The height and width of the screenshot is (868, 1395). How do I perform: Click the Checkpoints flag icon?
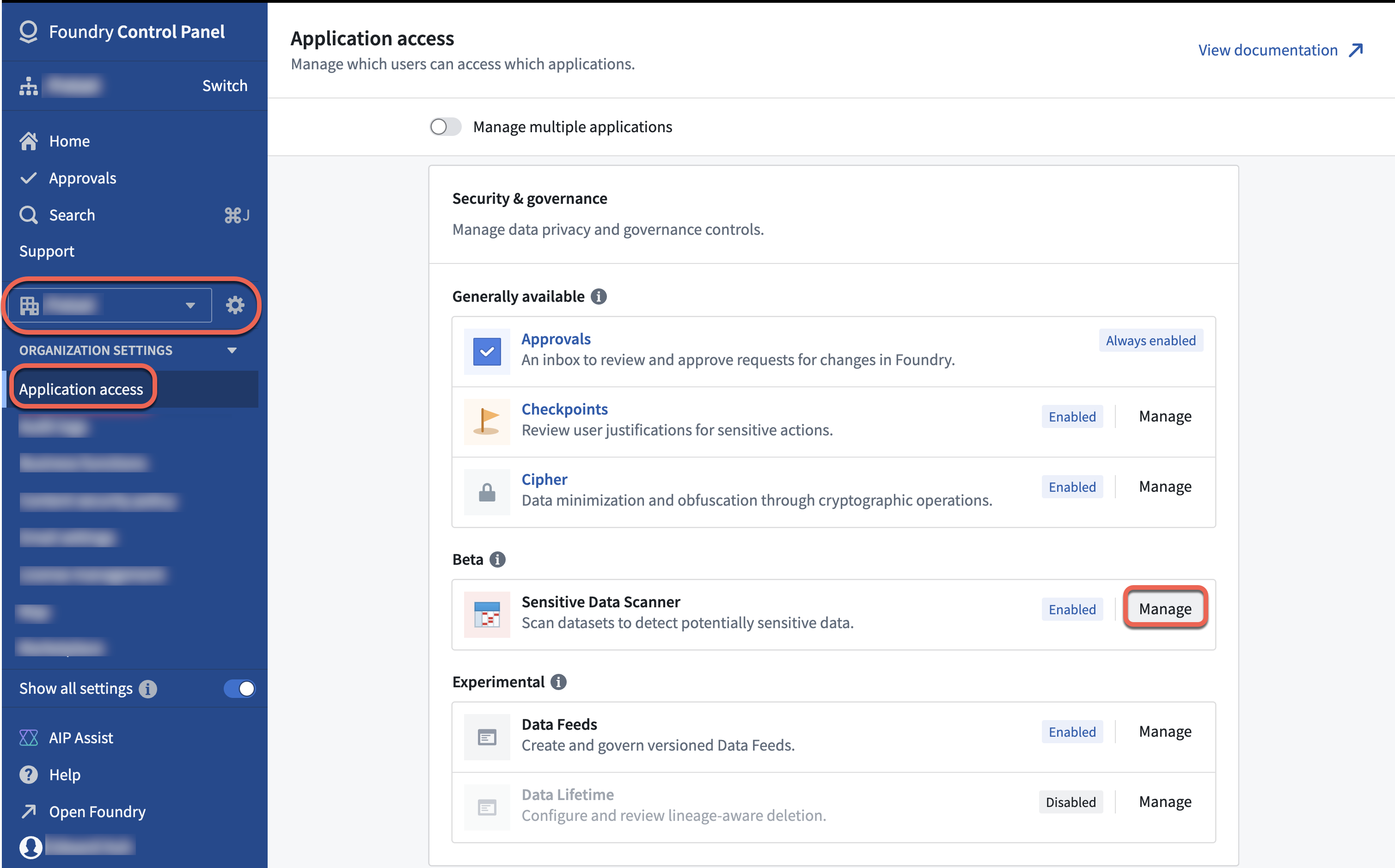[x=487, y=422]
